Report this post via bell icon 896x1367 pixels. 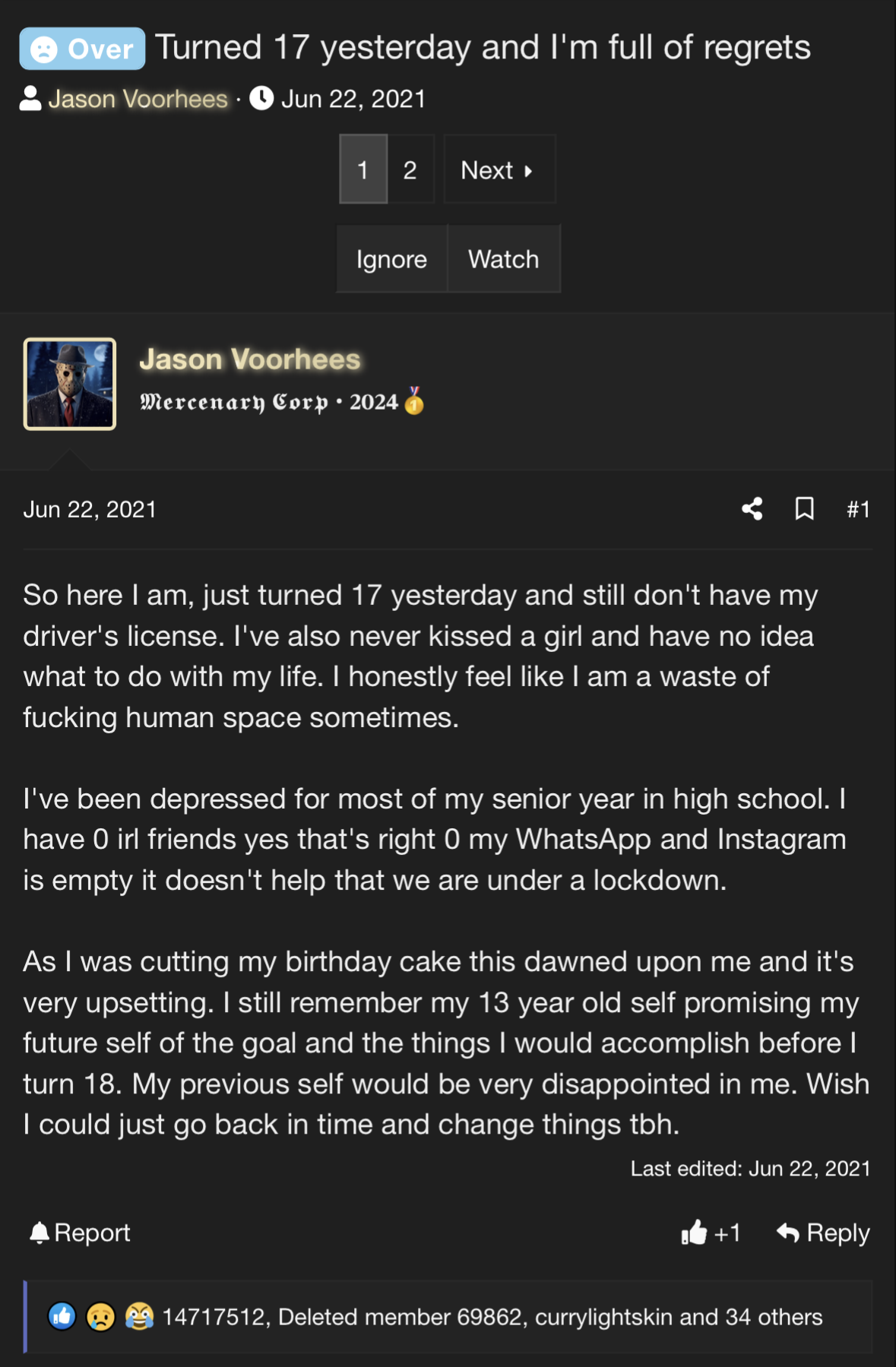point(80,1233)
